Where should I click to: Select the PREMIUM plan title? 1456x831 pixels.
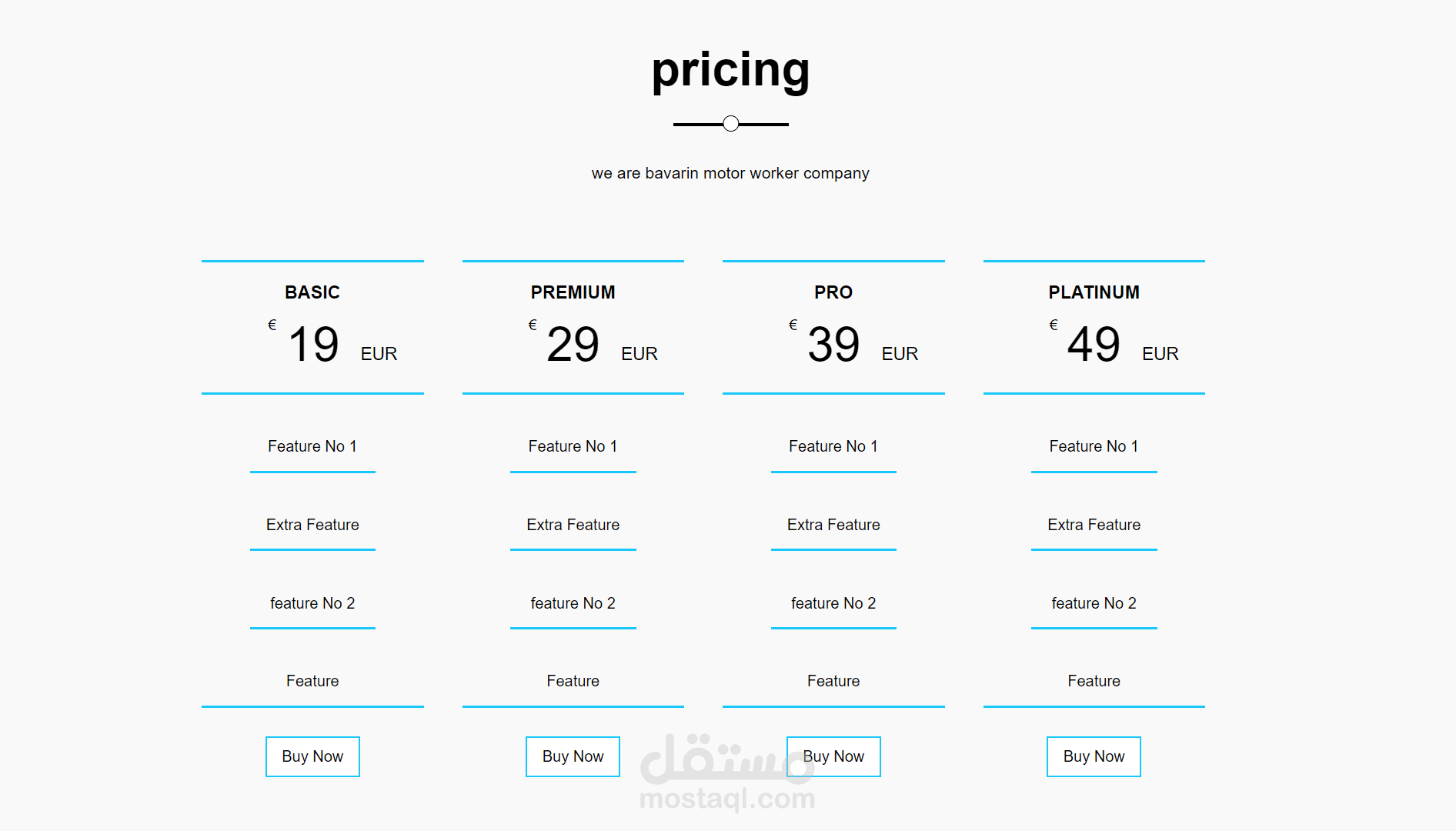point(573,292)
